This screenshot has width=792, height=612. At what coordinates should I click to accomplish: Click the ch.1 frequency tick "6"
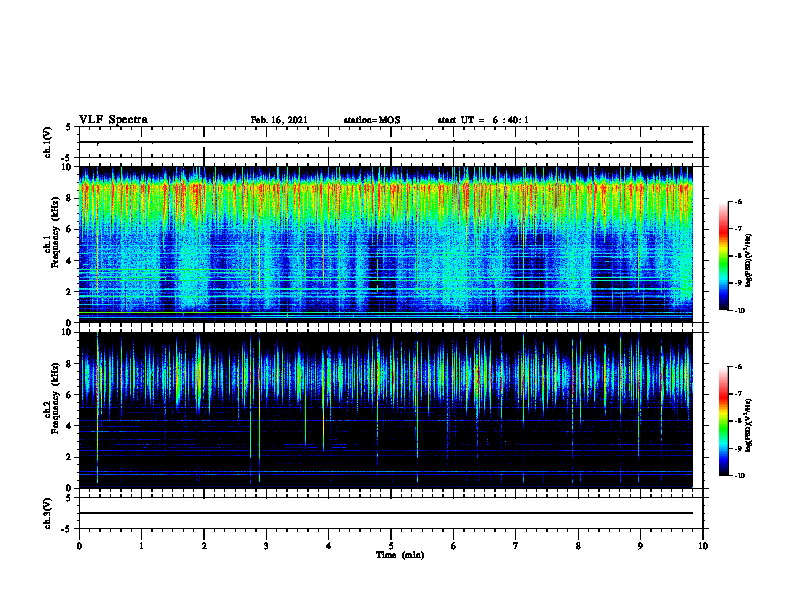[70, 229]
